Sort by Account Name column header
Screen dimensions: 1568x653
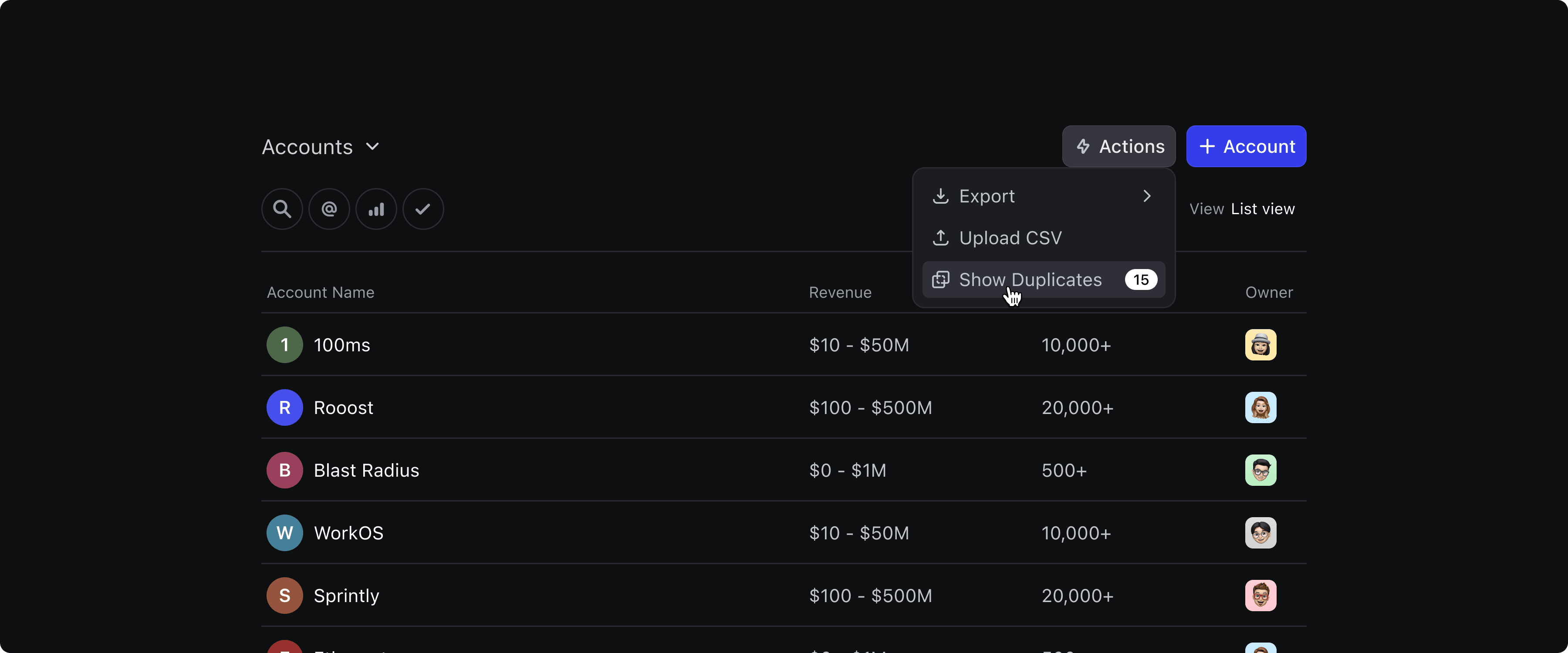click(x=320, y=293)
